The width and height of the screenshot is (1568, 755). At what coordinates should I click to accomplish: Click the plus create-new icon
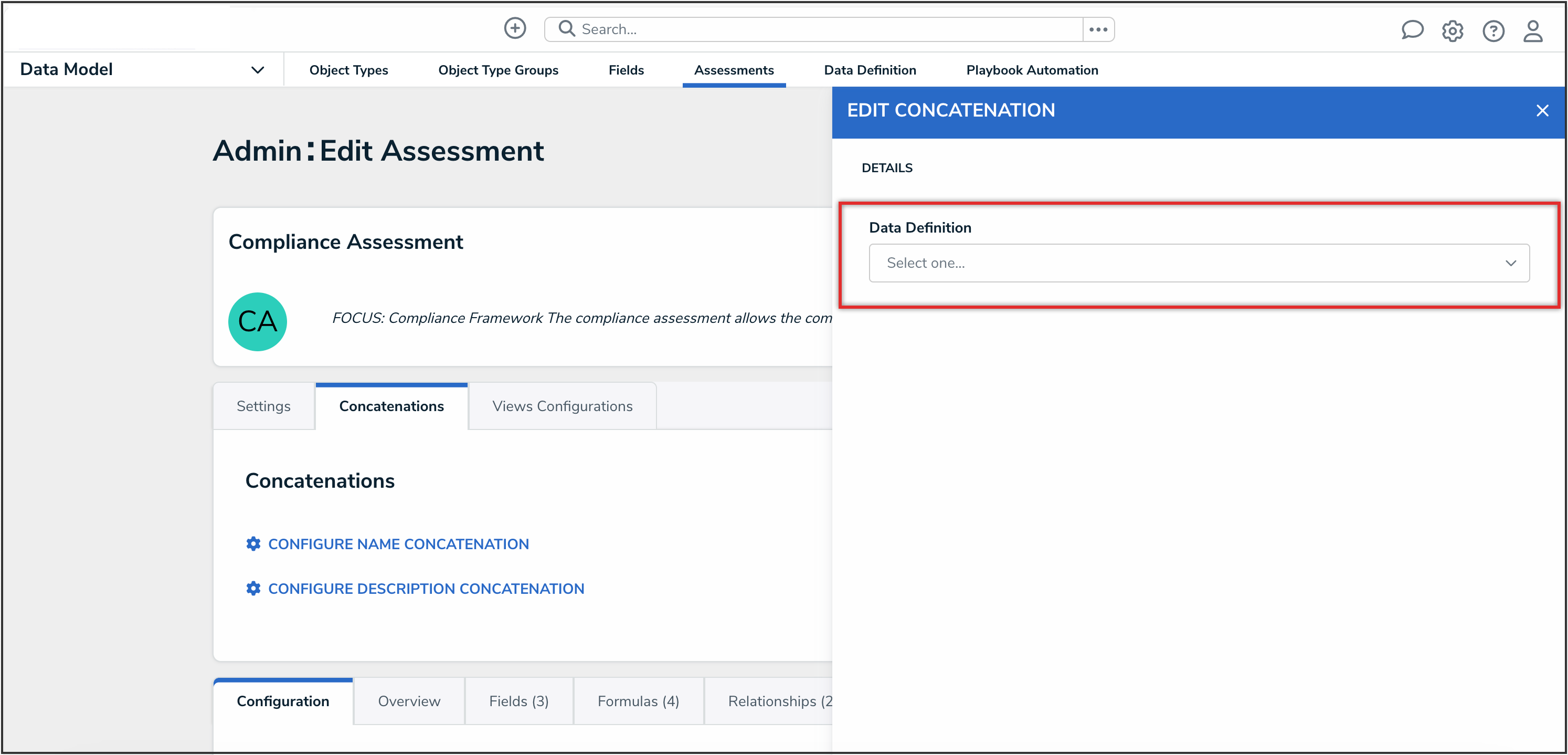tap(515, 29)
